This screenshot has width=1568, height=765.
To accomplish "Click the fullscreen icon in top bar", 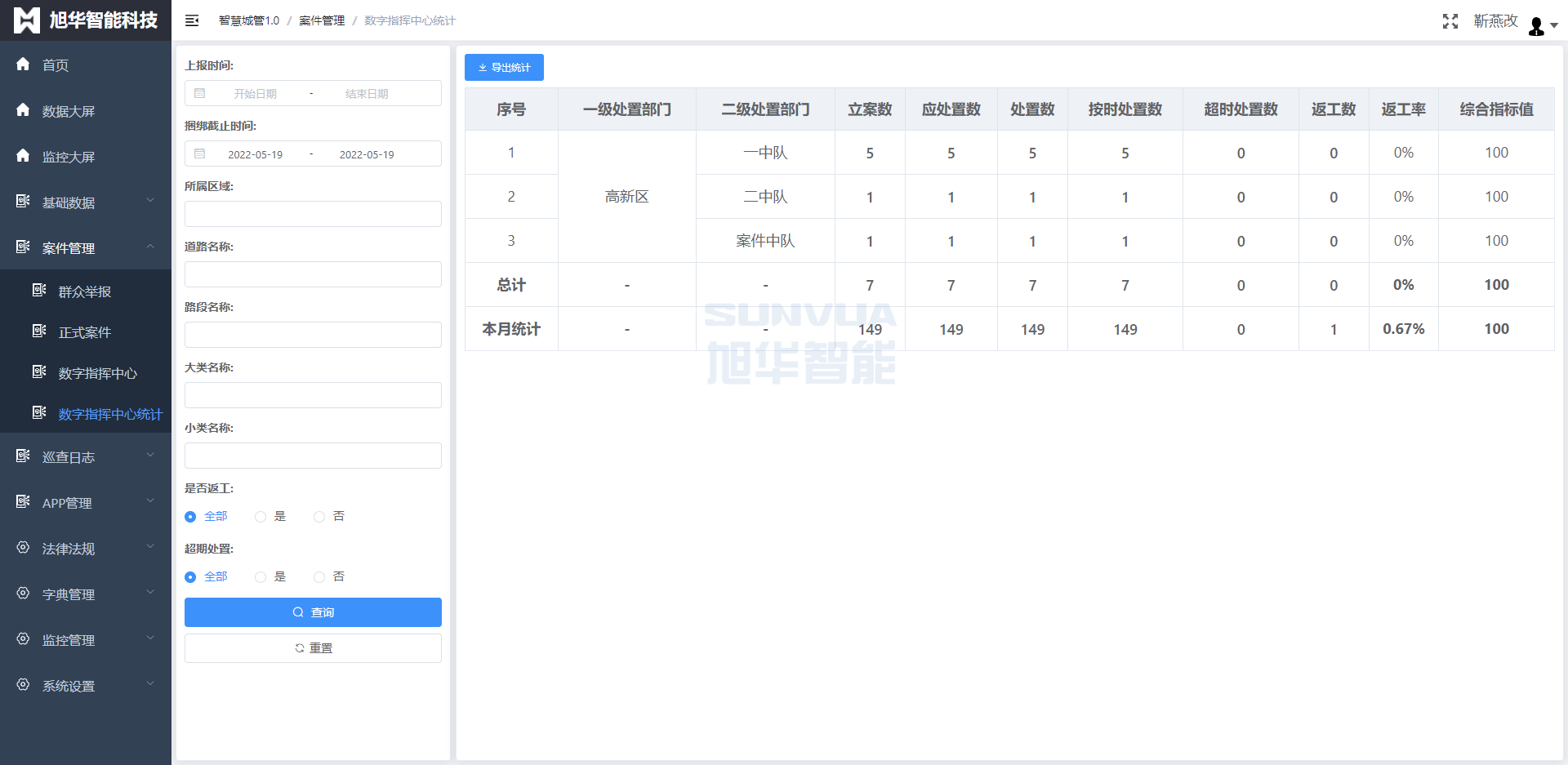I will 1450,21.
